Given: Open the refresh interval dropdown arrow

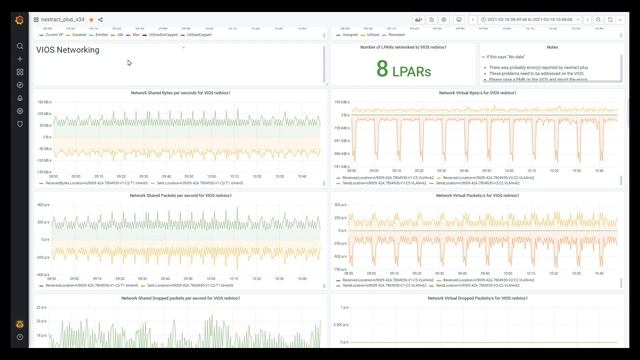Looking at the screenshot, I should click(x=620, y=20).
